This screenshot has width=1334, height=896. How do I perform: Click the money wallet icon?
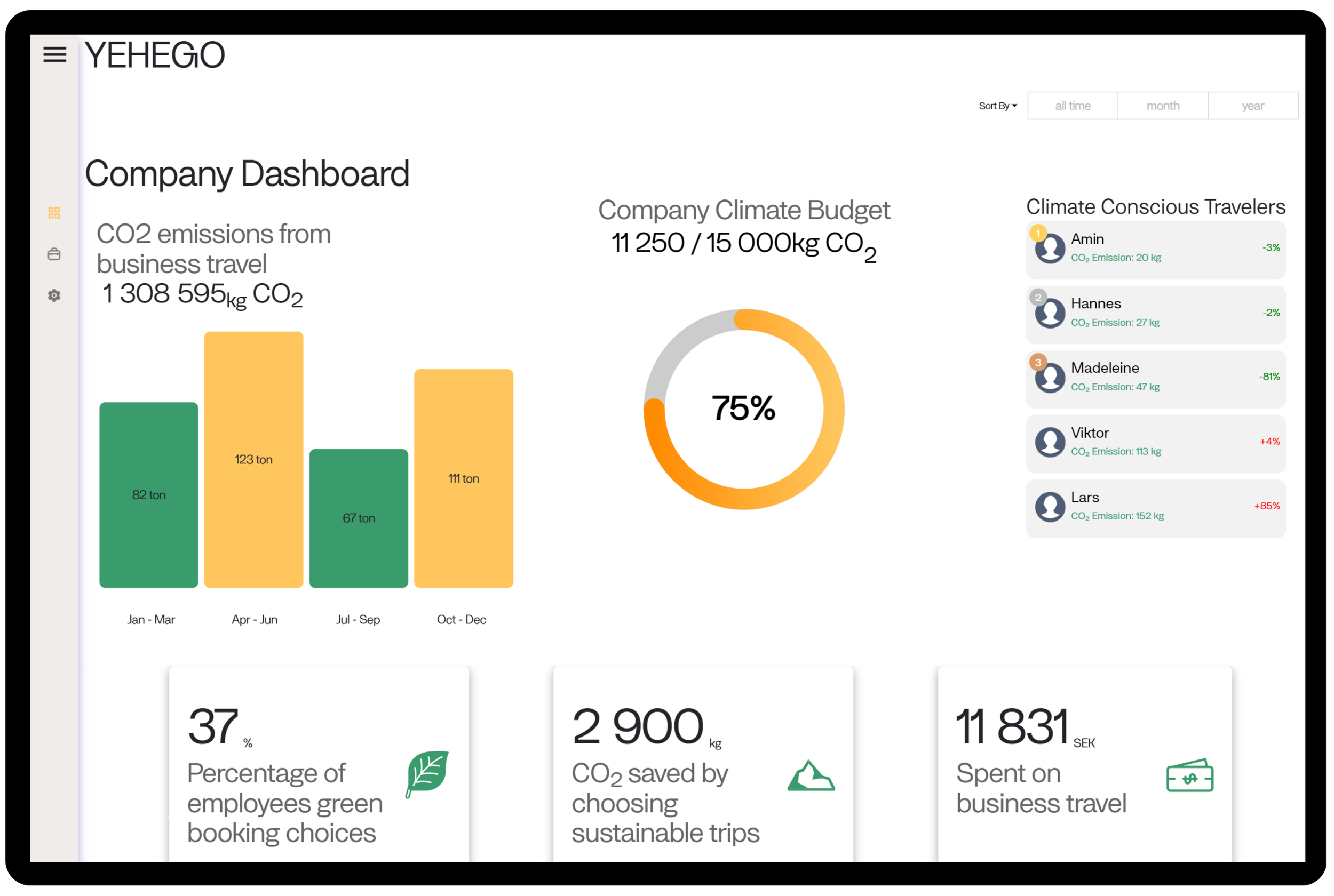coord(1189,776)
